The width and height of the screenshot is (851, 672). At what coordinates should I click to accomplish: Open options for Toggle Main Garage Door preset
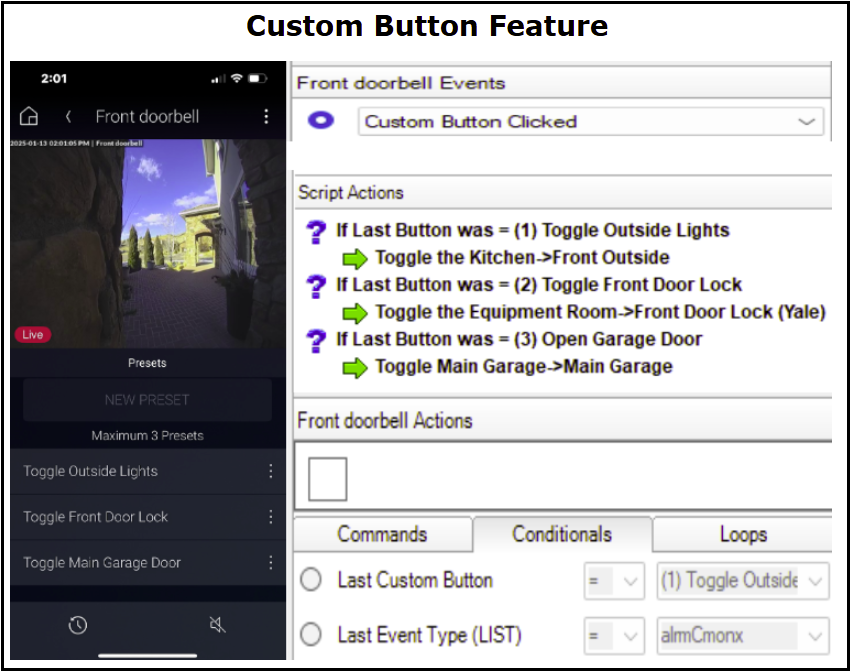point(270,563)
